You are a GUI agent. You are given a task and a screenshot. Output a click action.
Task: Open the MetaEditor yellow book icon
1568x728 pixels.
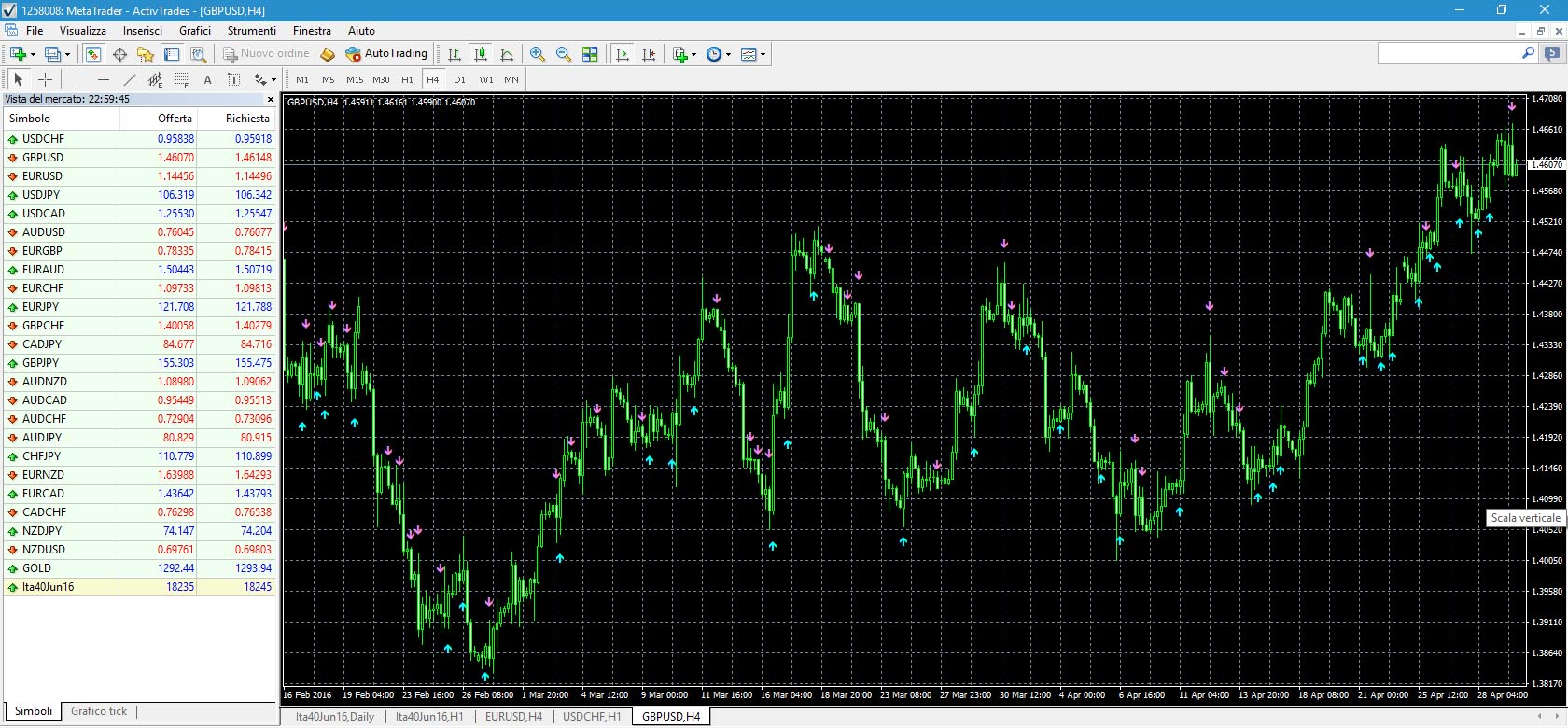pyautogui.click(x=327, y=54)
